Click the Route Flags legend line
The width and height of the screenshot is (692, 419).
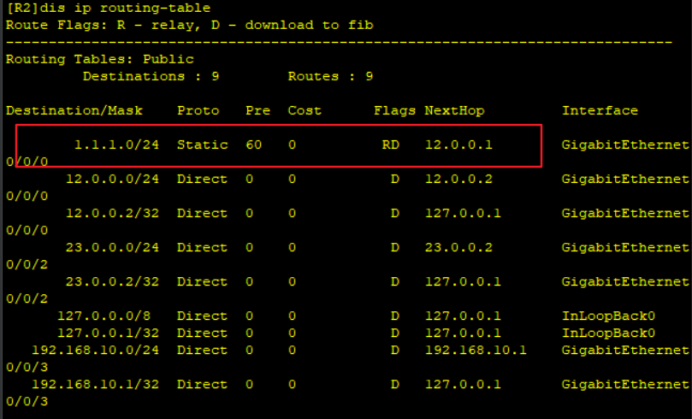189,25
